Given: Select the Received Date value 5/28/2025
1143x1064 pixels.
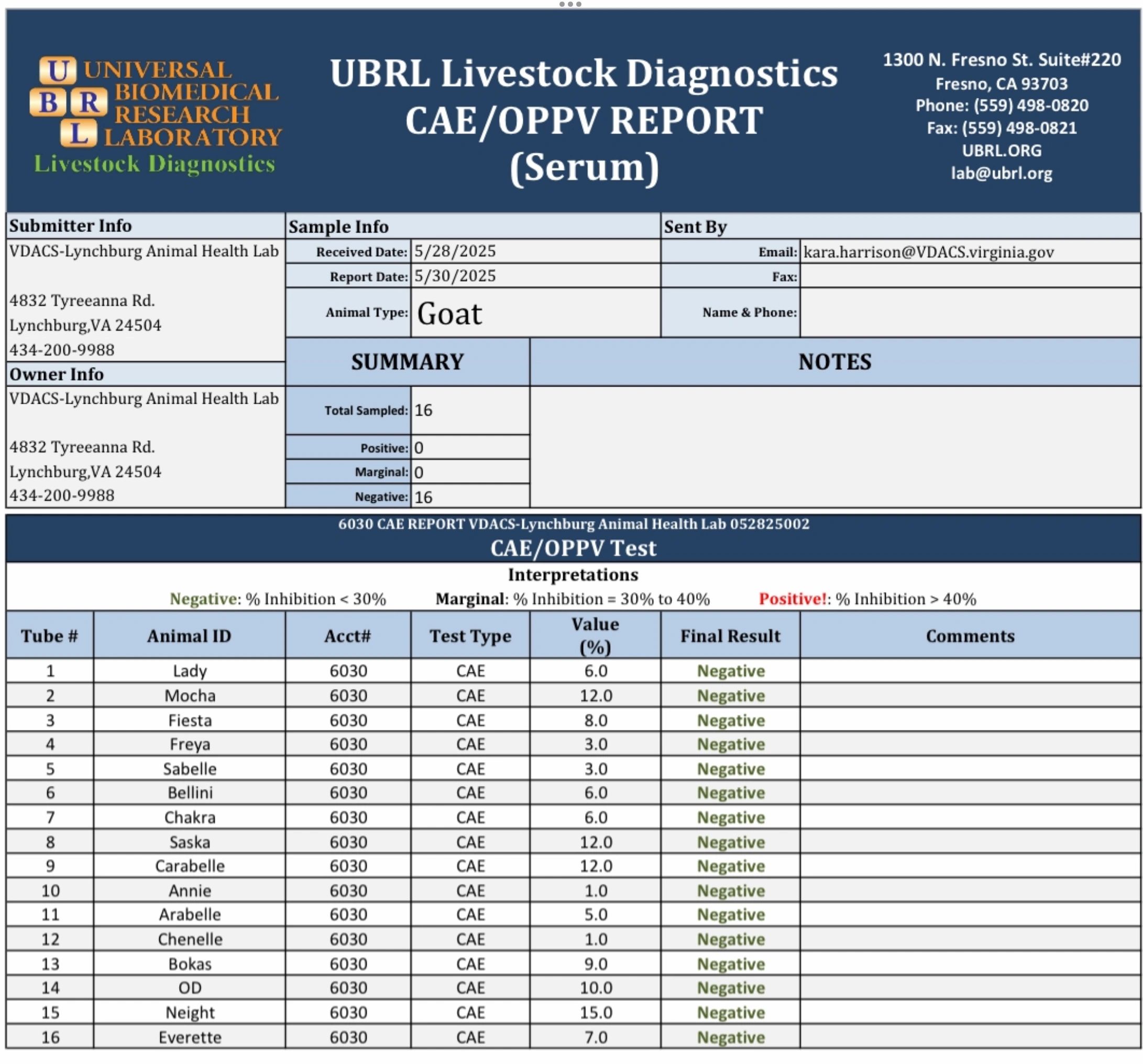Looking at the screenshot, I should pos(455,251).
